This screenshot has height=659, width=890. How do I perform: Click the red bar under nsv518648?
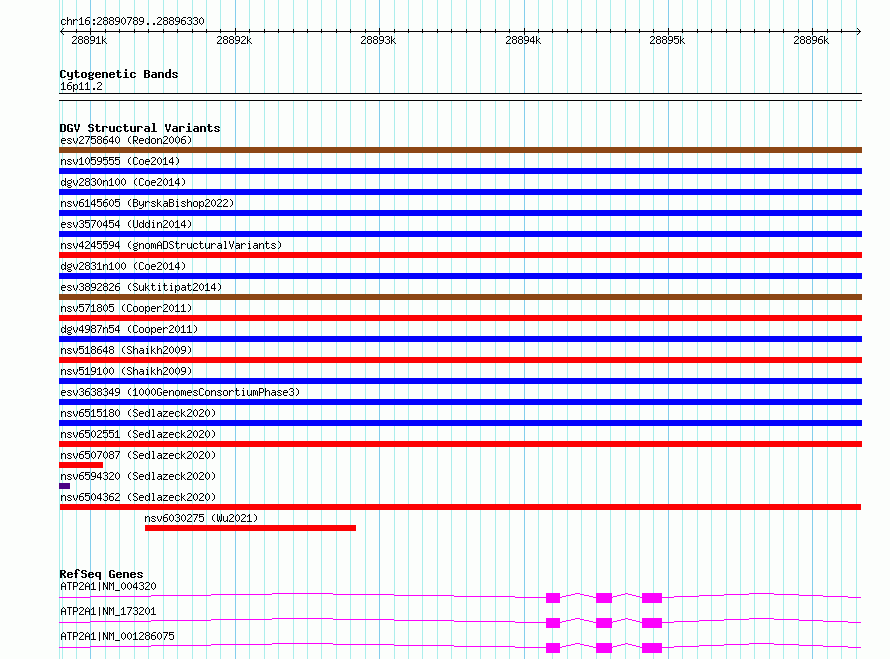pyautogui.click(x=460, y=360)
